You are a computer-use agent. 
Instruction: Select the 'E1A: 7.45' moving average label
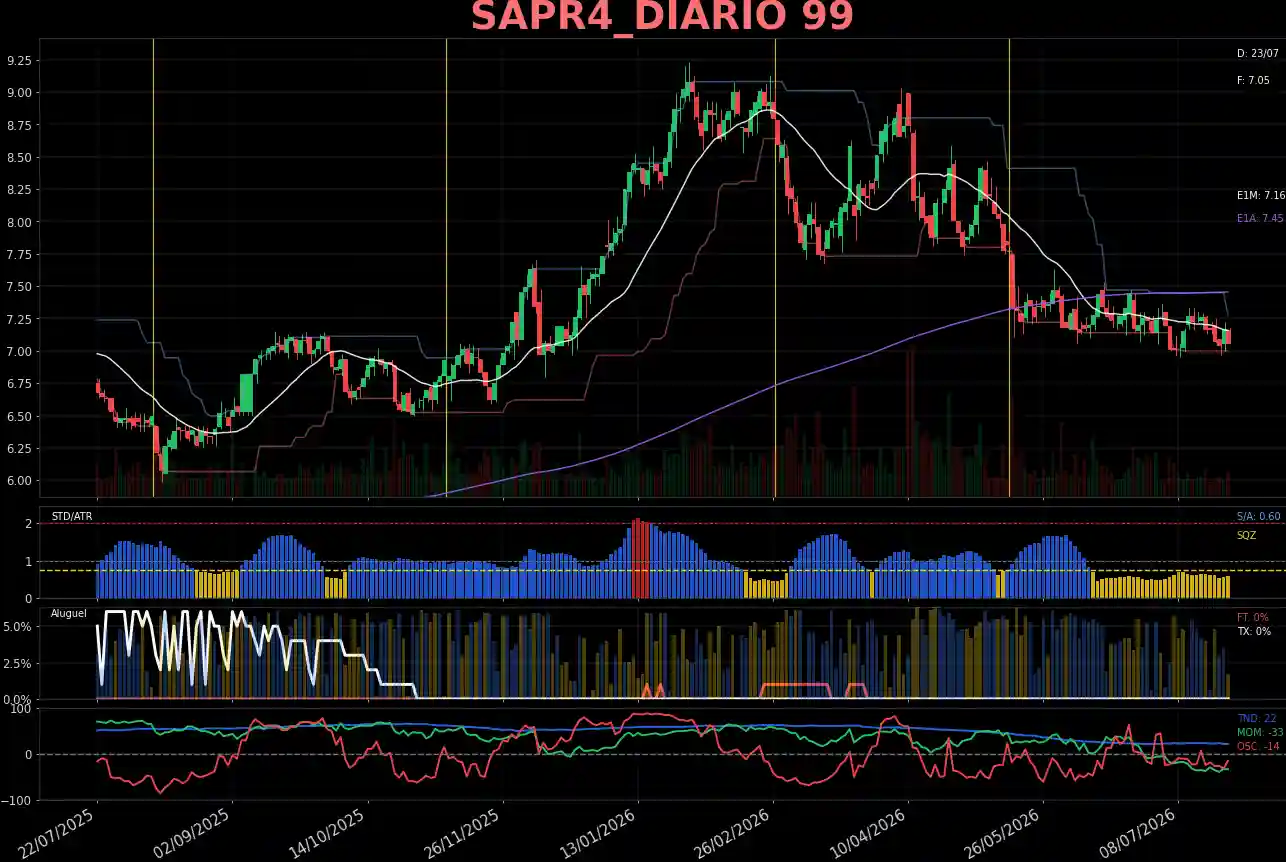pos(1260,218)
